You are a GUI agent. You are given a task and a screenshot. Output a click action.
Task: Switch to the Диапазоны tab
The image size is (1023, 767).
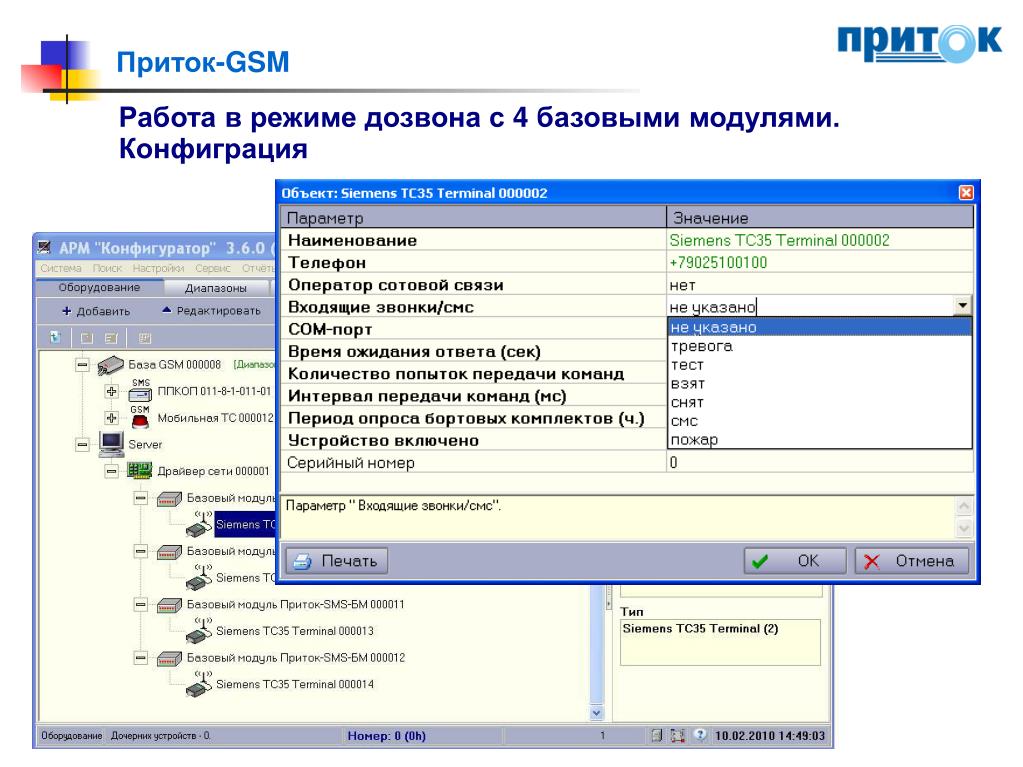pyautogui.click(x=216, y=288)
